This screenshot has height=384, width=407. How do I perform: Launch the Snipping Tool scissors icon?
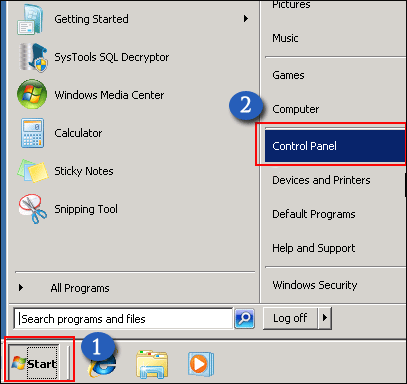(33, 209)
